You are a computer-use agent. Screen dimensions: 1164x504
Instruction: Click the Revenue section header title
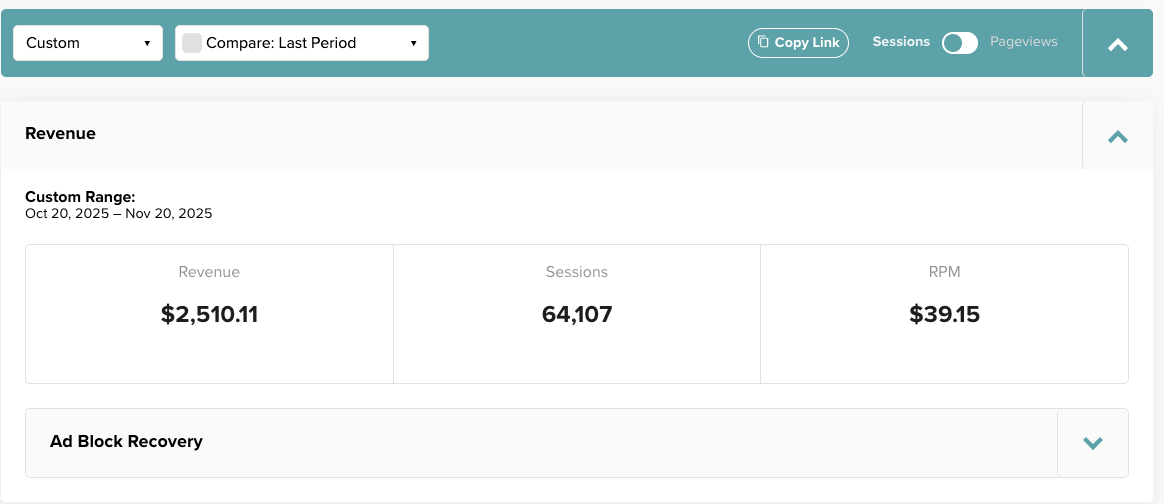(60, 133)
